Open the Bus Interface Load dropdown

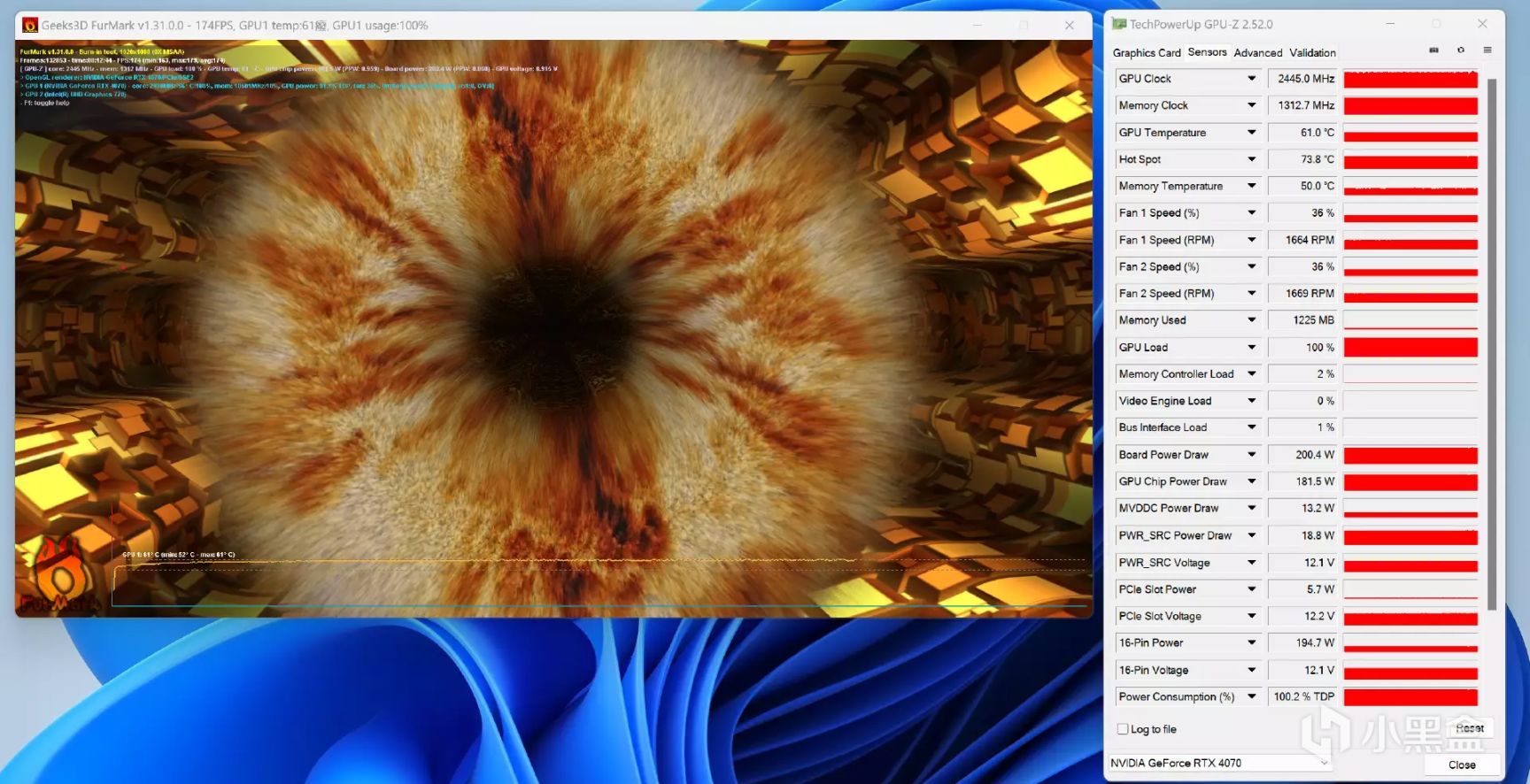(x=1252, y=427)
